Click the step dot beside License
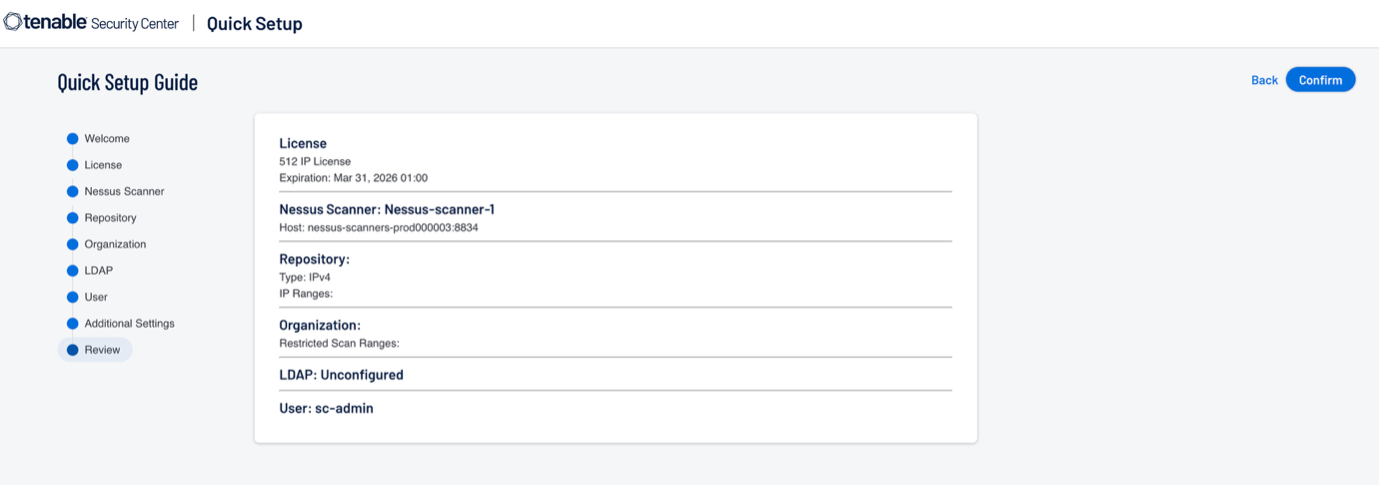This screenshot has width=1384, height=488. 72,165
